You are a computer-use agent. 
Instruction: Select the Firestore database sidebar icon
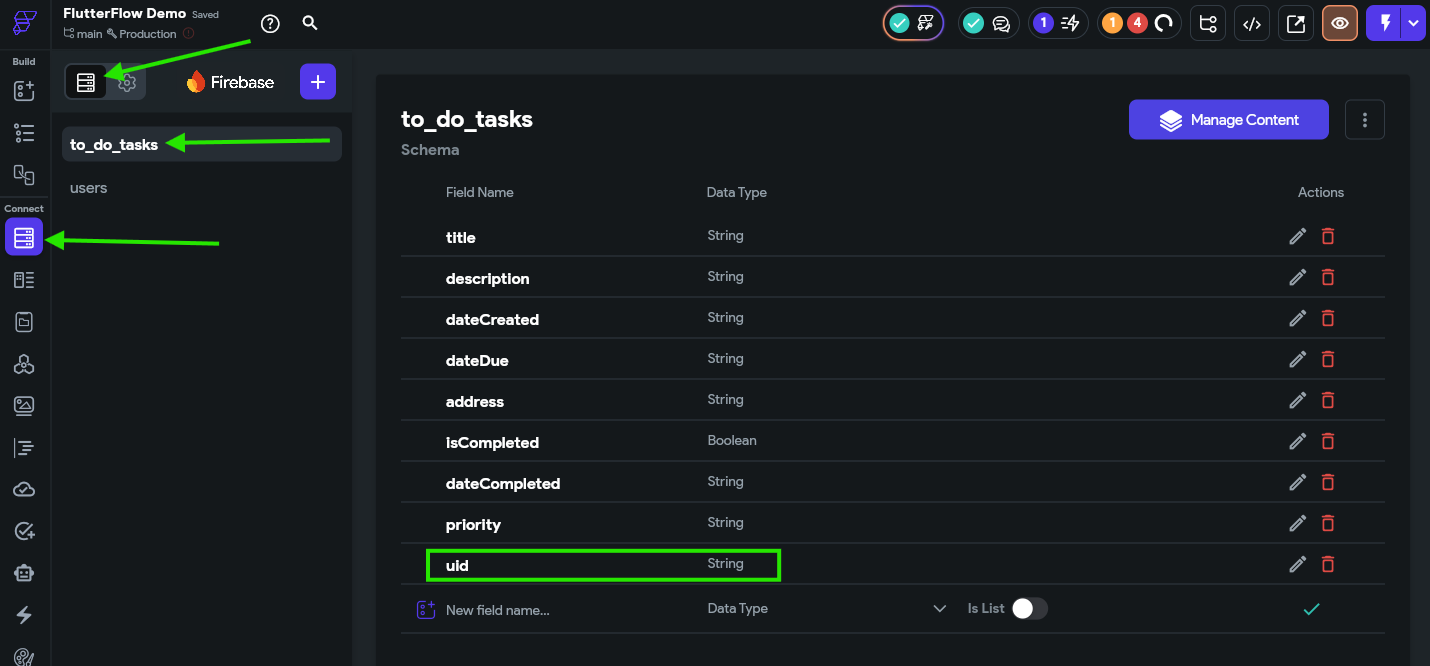pos(24,237)
